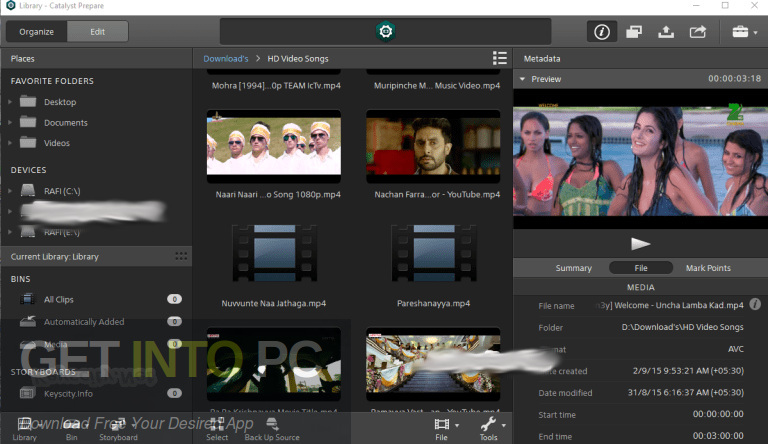The width and height of the screenshot is (768, 444).
Task: Open the toolbox briefcase options dropdown
Action: 744,32
